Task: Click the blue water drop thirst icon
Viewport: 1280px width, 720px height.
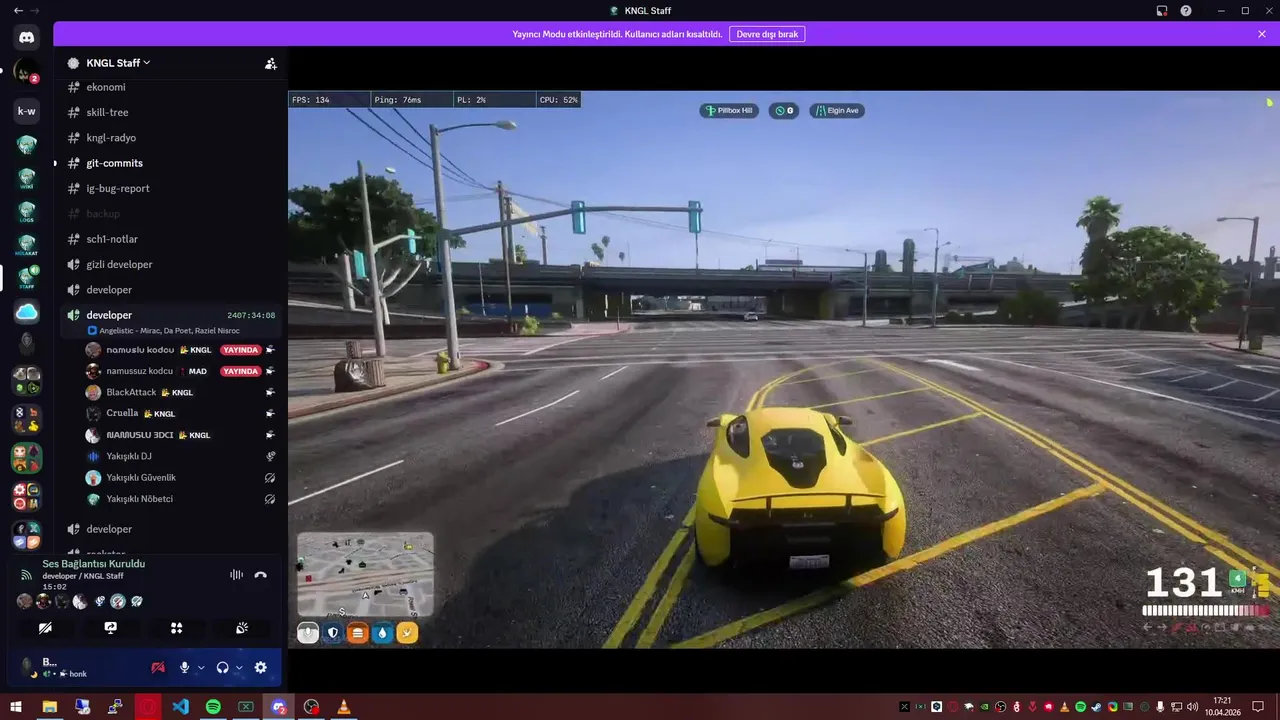Action: 382,633
